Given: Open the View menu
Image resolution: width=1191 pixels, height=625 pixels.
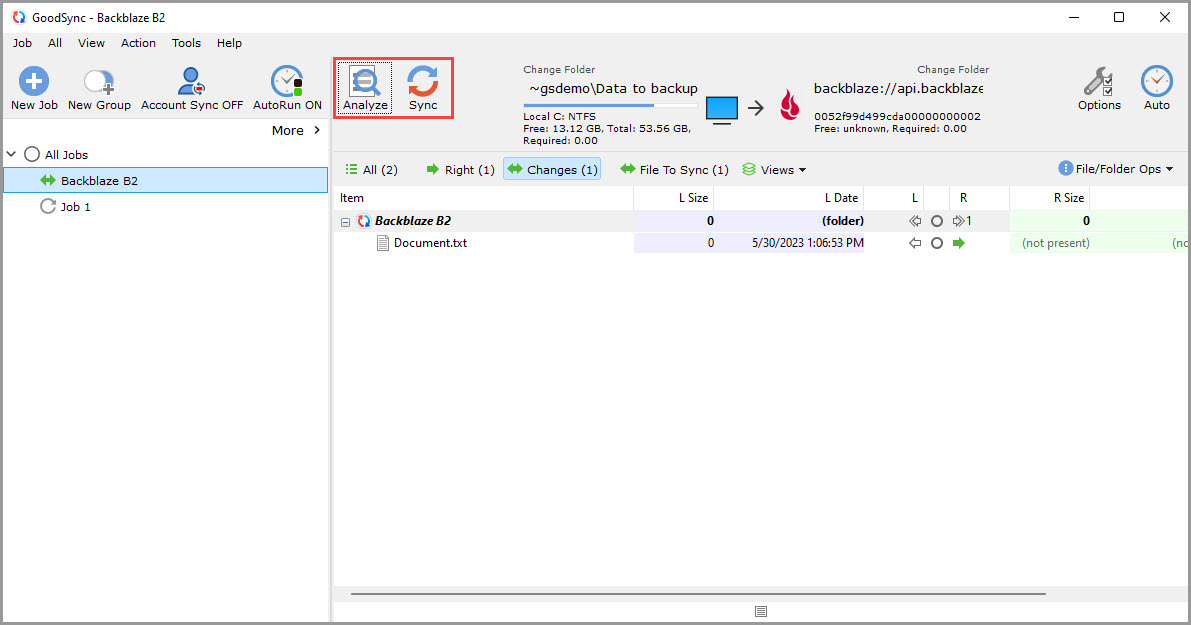Looking at the screenshot, I should tap(91, 43).
